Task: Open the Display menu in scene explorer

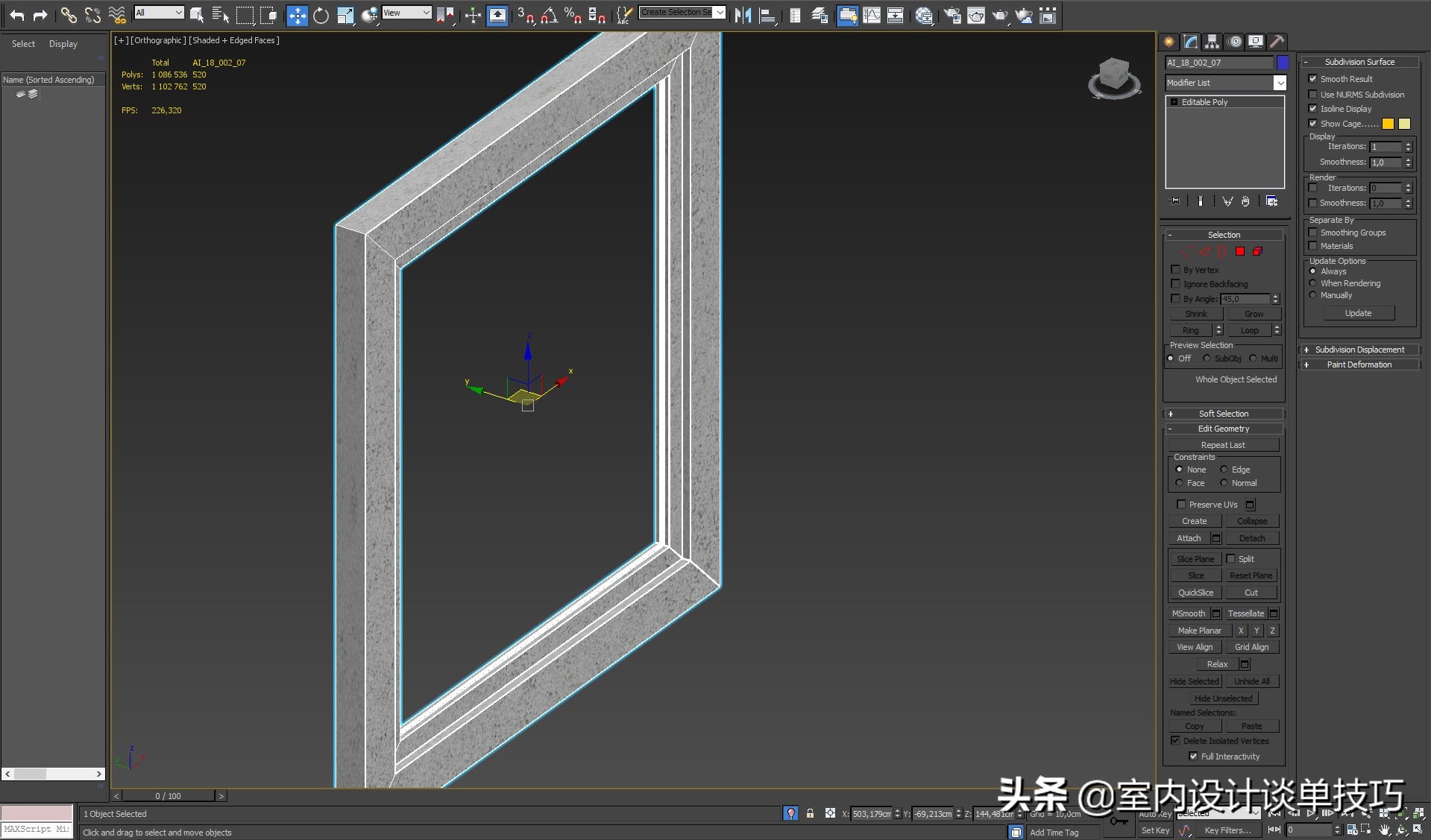Action: point(63,44)
